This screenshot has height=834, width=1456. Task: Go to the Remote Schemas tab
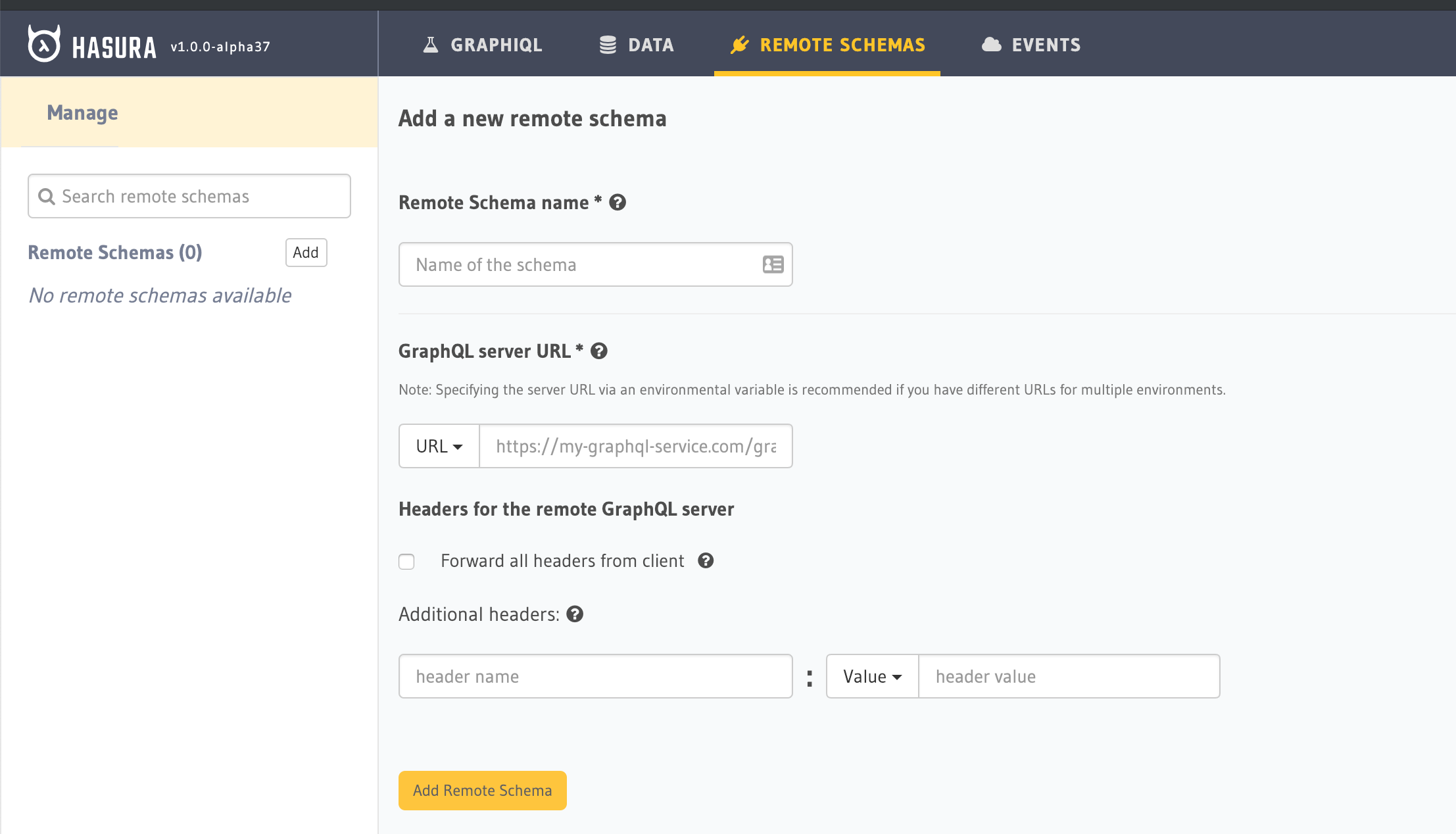point(827,45)
